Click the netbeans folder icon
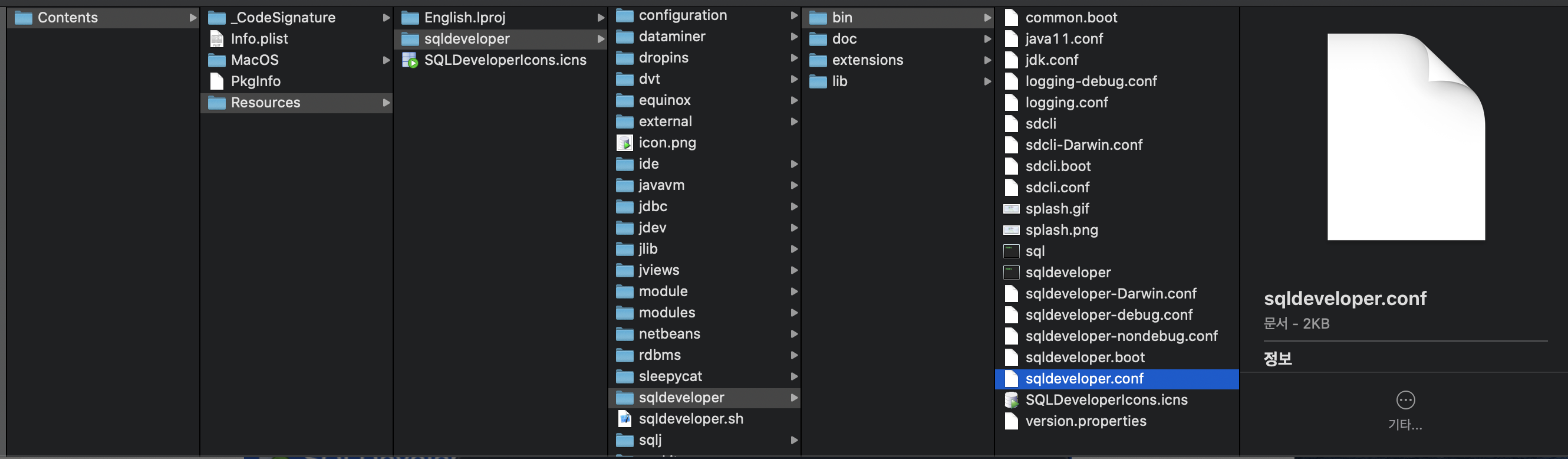Image resolution: width=1568 pixels, height=459 pixels. tap(624, 334)
